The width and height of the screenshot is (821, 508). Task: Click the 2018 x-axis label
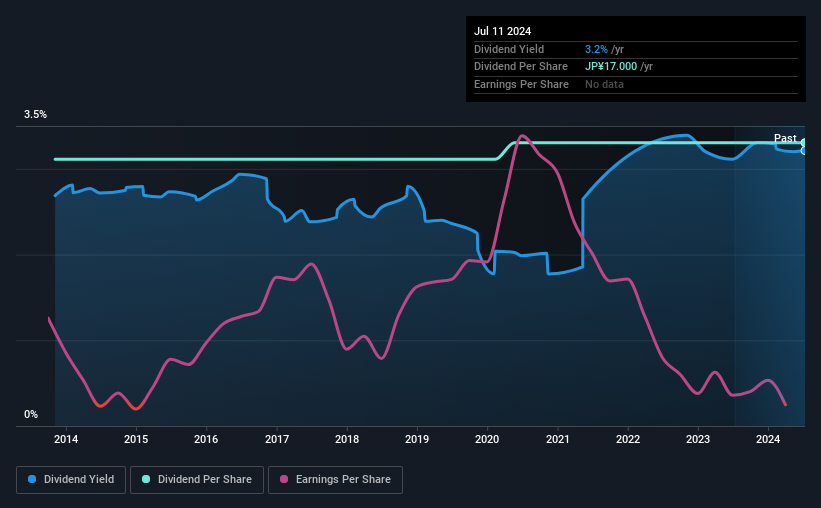[347, 439]
